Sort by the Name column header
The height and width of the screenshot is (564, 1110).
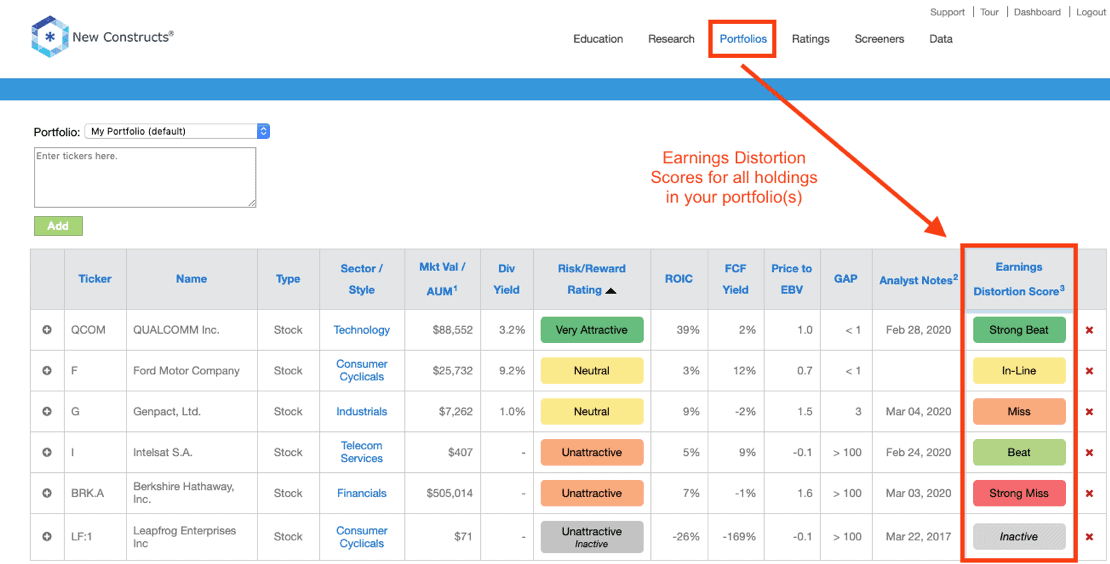click(x=191, y=279)
